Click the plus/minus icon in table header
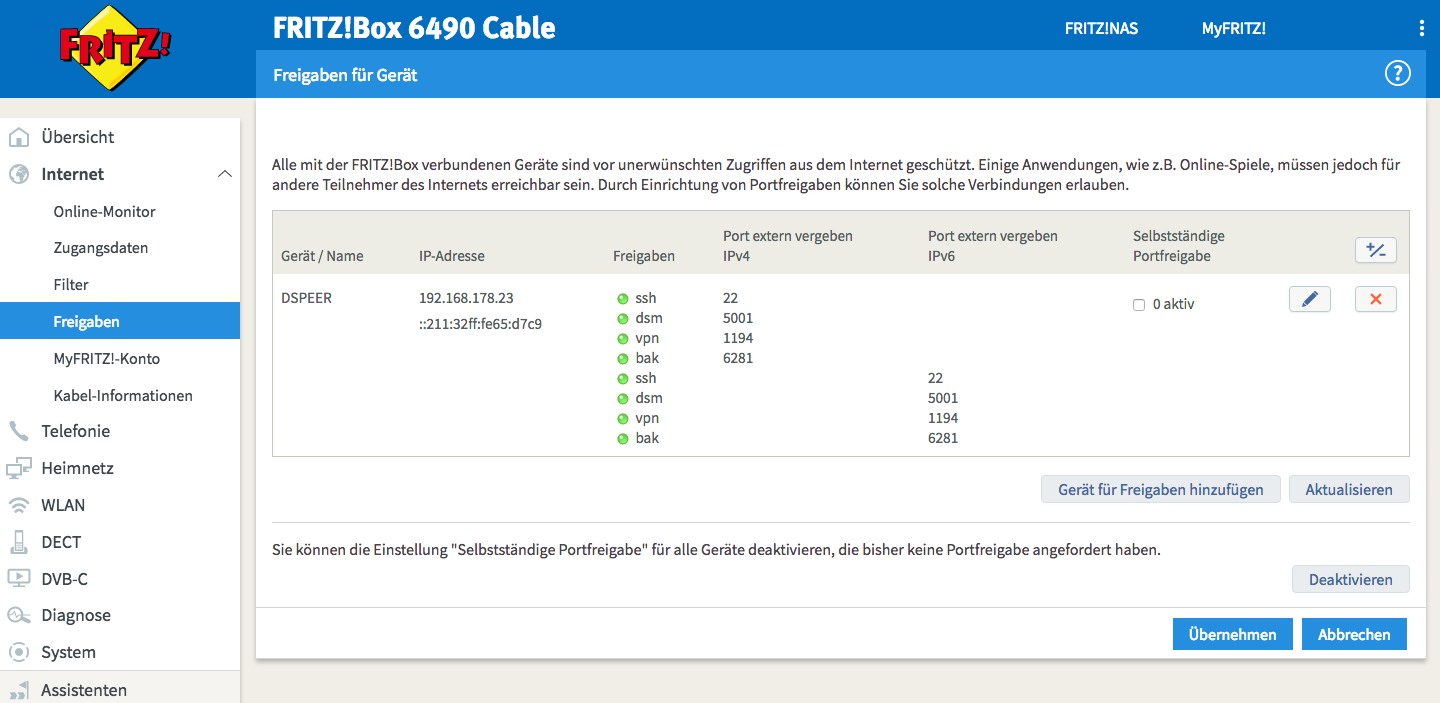Image resolution: width=1440 pixels, height=703 pixels. coord(1375,250)
